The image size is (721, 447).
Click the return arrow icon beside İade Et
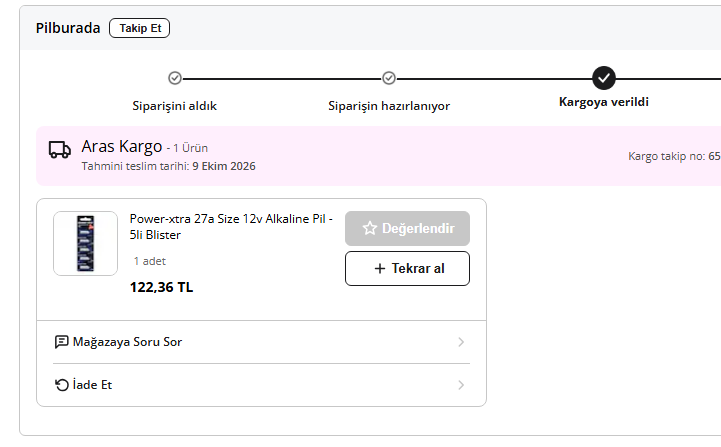point(62,385)
